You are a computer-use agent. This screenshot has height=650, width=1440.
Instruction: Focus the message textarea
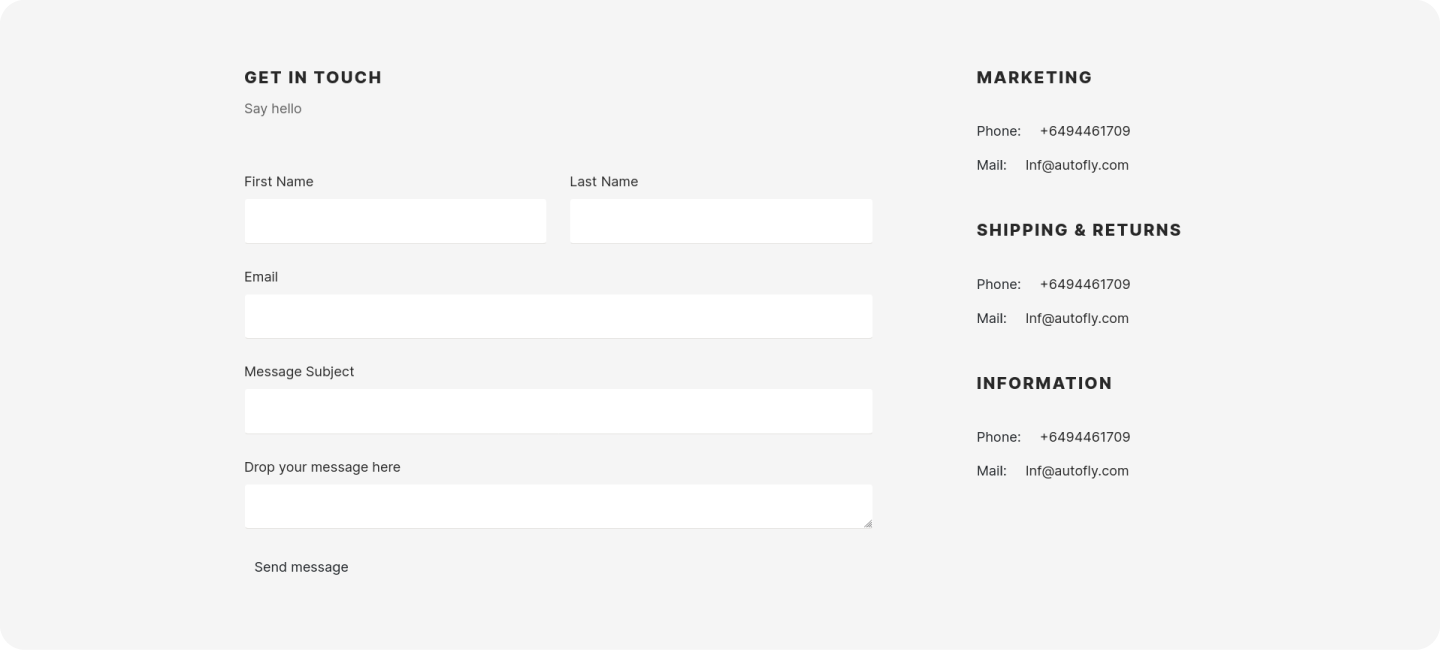pos(556,506)
